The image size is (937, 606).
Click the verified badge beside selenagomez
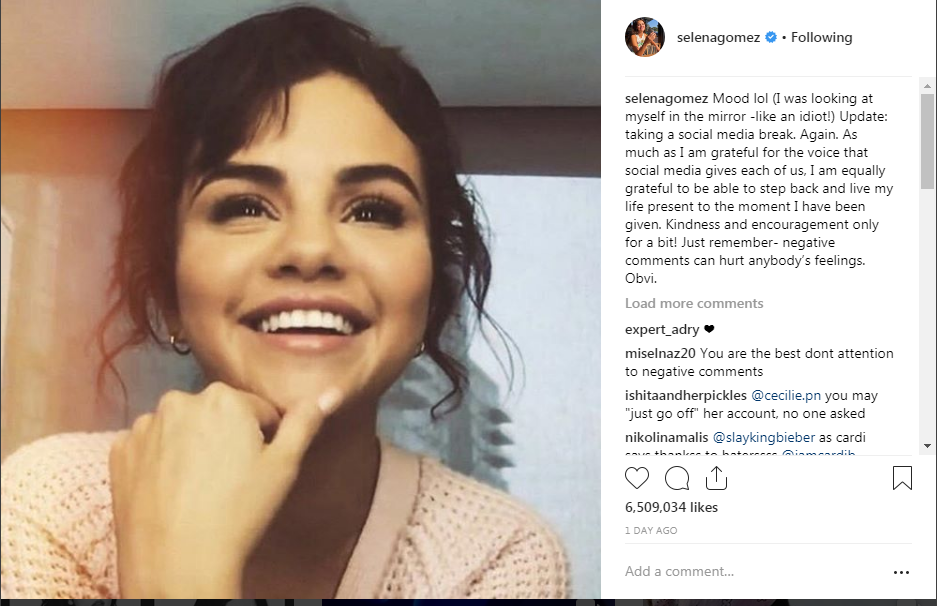pyautogui.click(x=771, y=38)
